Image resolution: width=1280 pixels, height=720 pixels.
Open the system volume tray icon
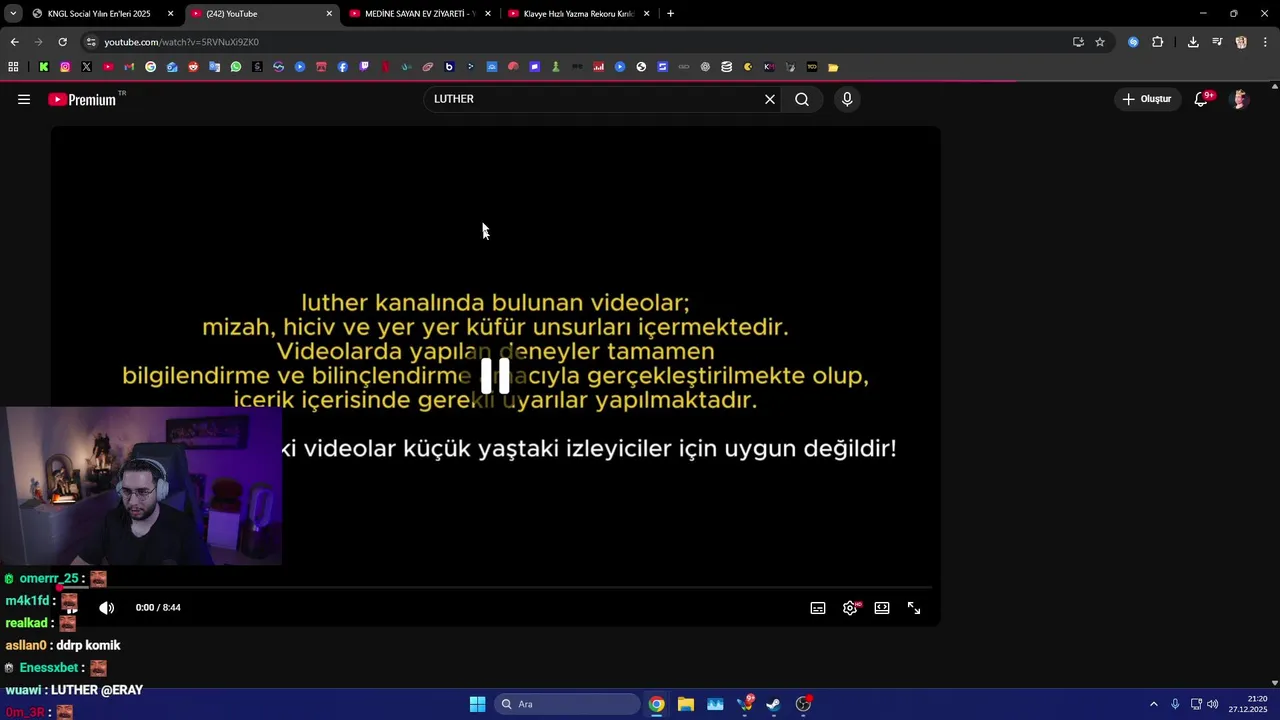click(x=1213, y=704)
